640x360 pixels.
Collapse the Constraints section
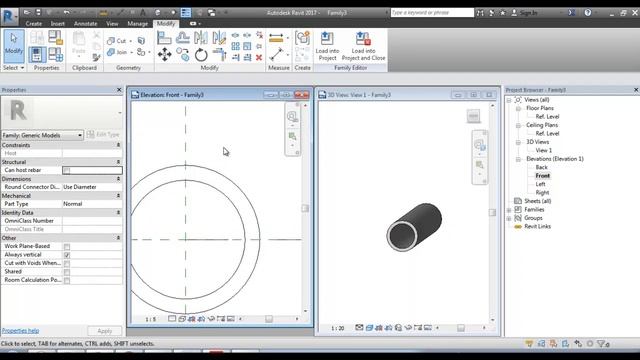tap(118, 145)
